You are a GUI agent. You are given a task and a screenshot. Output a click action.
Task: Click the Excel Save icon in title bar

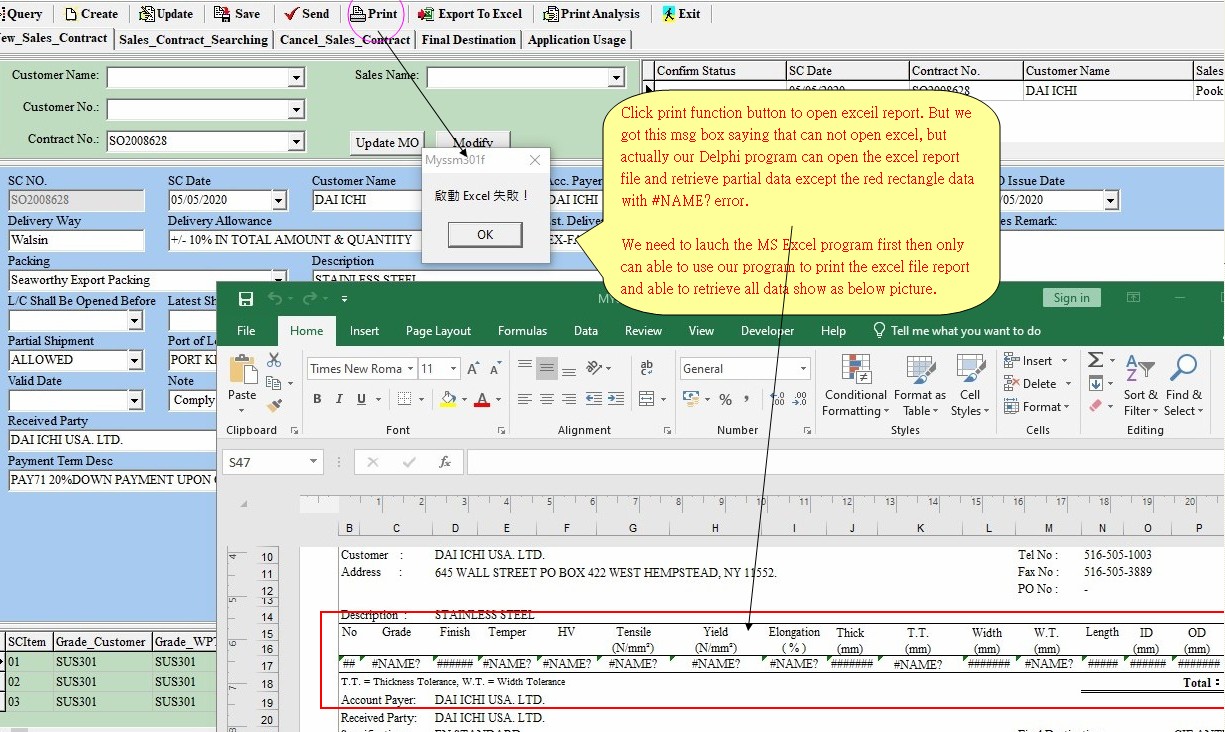pos(246,298)
